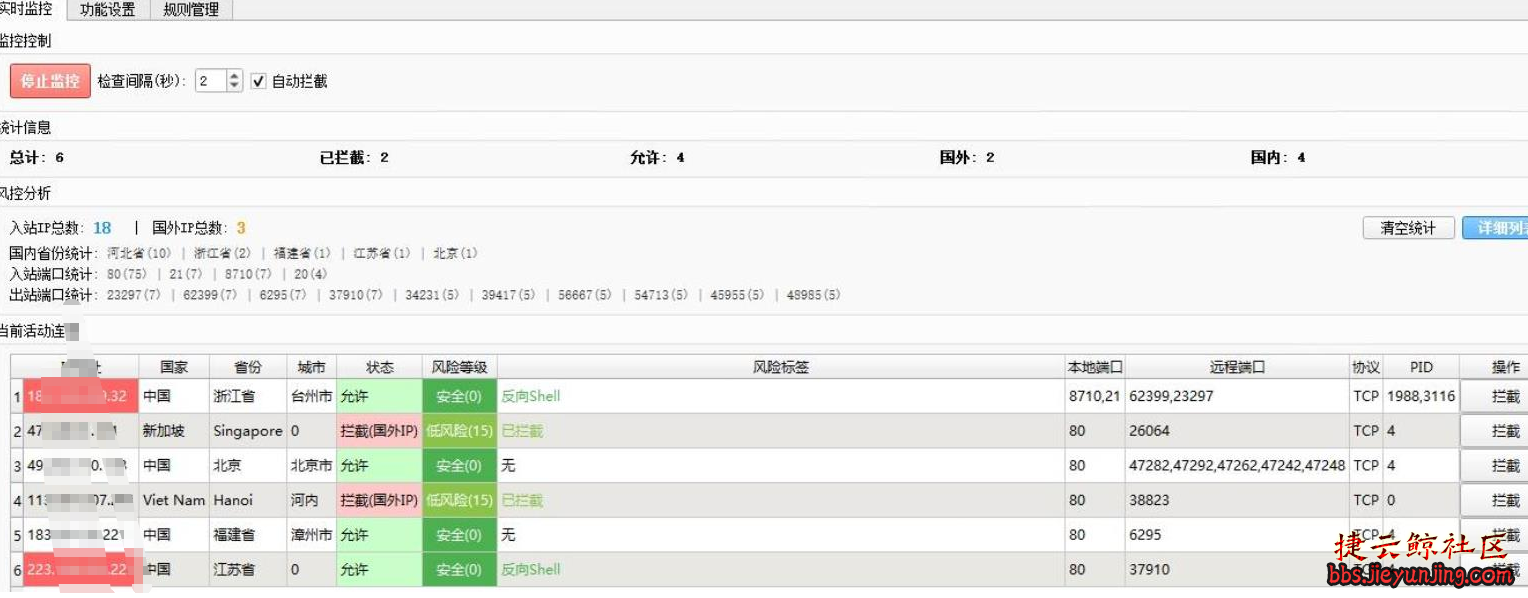Image resolution: width=1528 pixels, height=598 pixels.
Task: Select the 河内 city cell
Action: tap(311, 500)
